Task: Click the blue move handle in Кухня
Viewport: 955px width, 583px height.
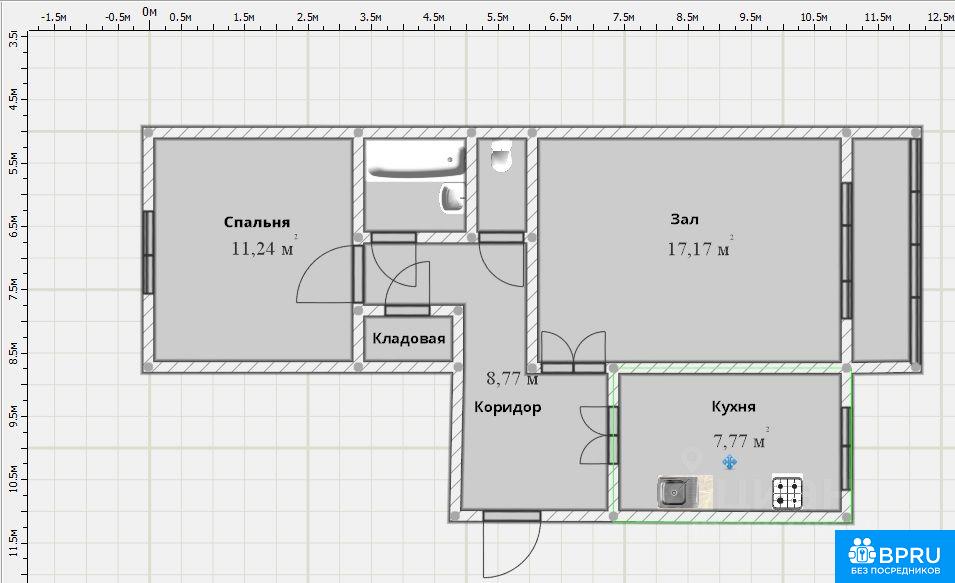Action: 730,462
